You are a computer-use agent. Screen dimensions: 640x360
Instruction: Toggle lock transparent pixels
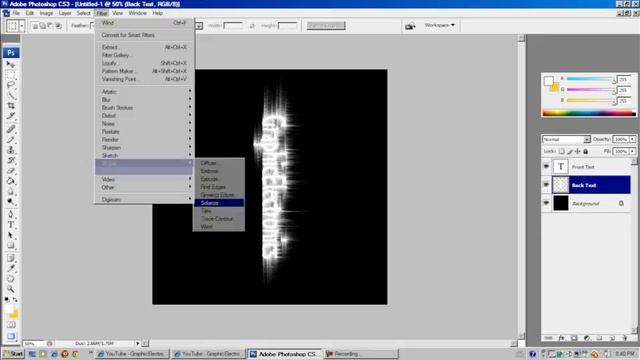pyautogui.click(x=562, y=151)
